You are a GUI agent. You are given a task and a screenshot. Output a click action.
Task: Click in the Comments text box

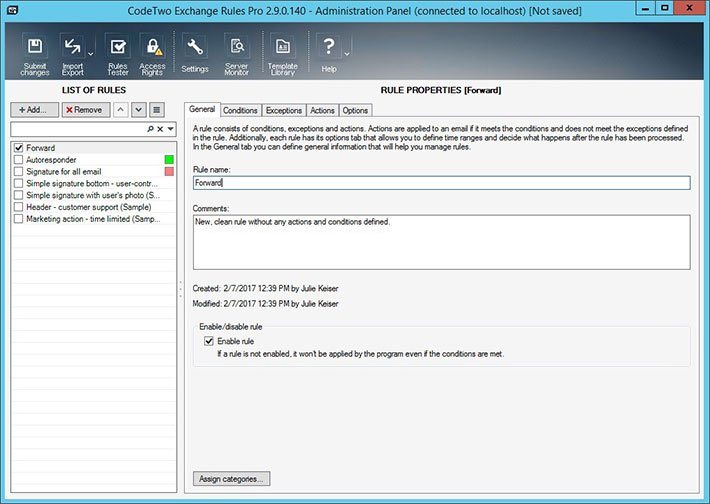(x=441, y=242)
